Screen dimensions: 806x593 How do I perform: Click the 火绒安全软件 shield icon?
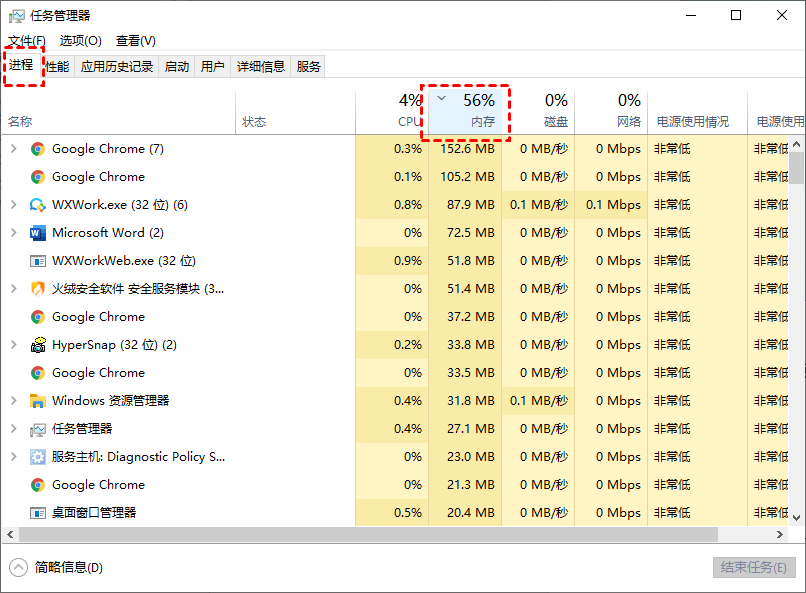coord(38,289)
